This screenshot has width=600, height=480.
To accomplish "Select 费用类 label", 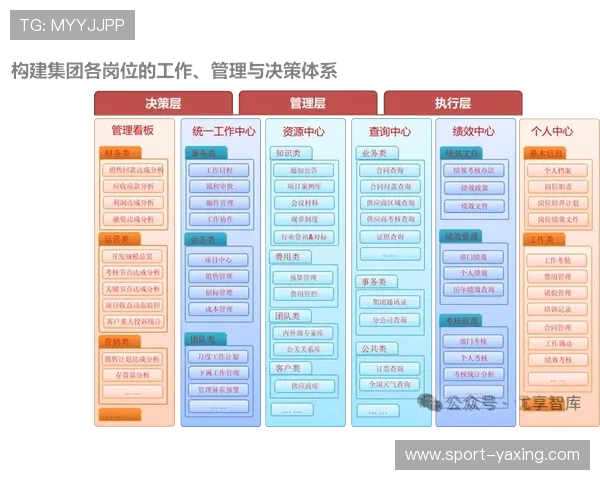I will click(290, 257).
